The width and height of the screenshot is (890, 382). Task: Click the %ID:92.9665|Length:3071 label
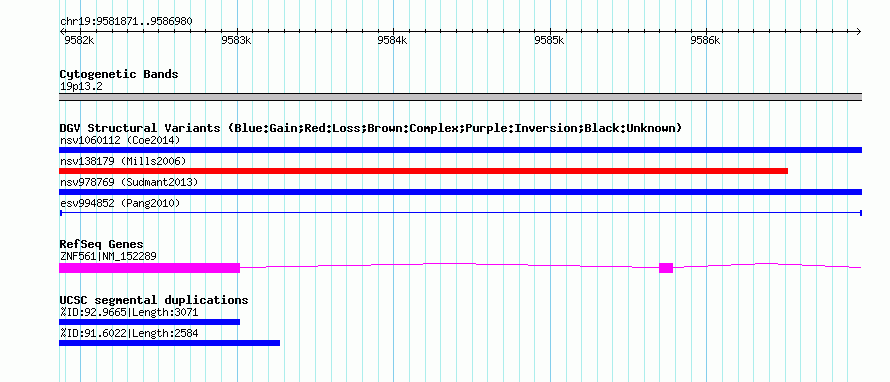coord(128,313)
